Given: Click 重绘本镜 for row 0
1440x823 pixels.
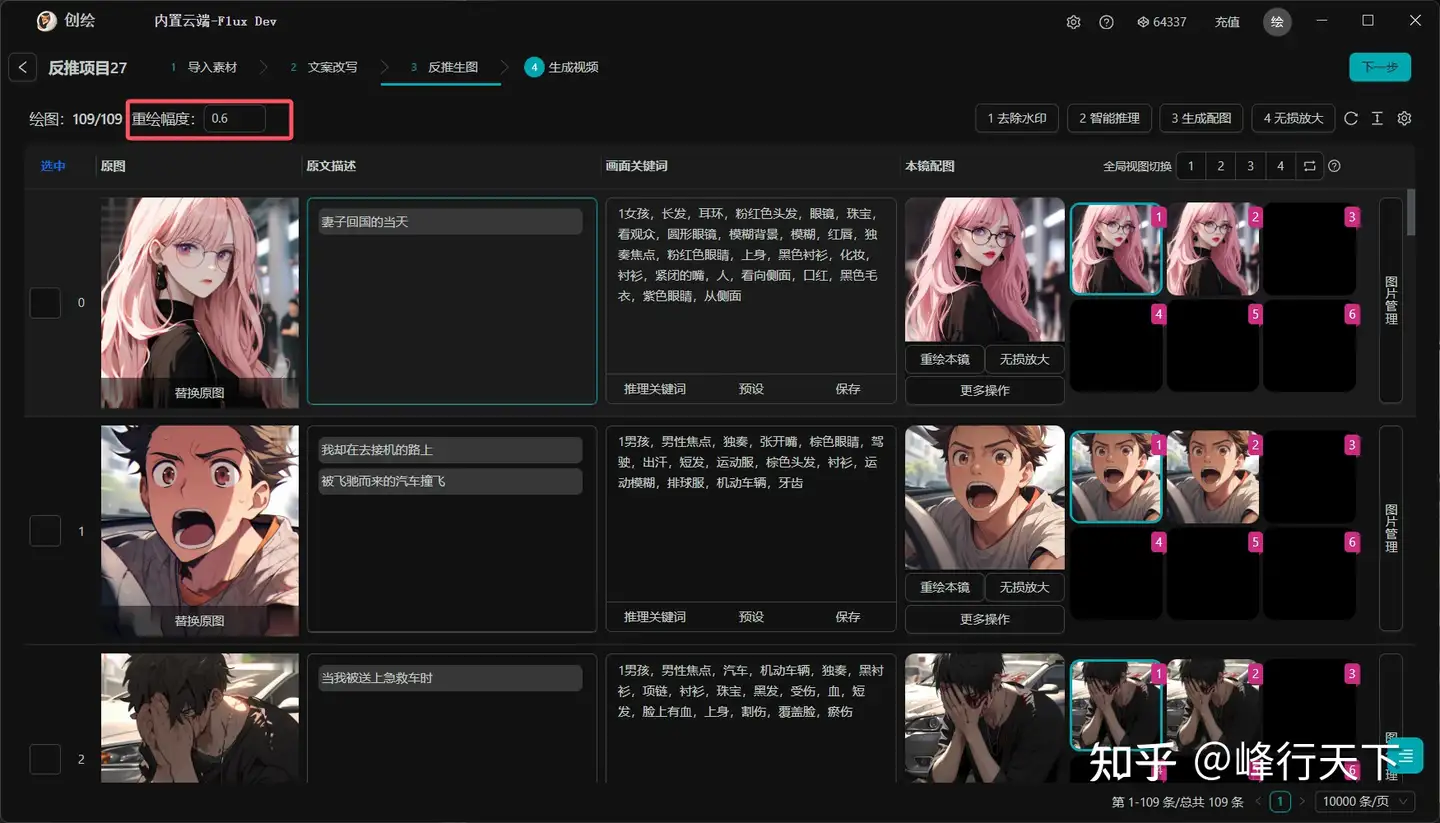Looking at the screenshot, I should pos(945,359).
